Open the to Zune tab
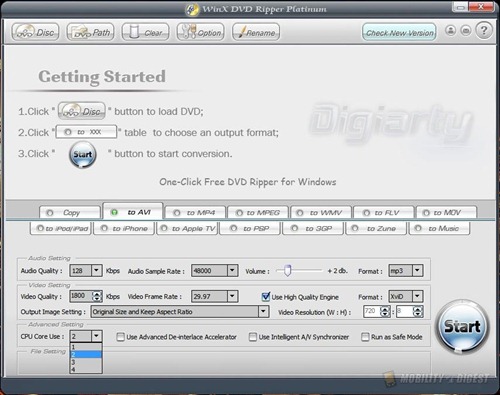Image resolution: width=500 pixels, height=395 pixels. click(376, 228)
